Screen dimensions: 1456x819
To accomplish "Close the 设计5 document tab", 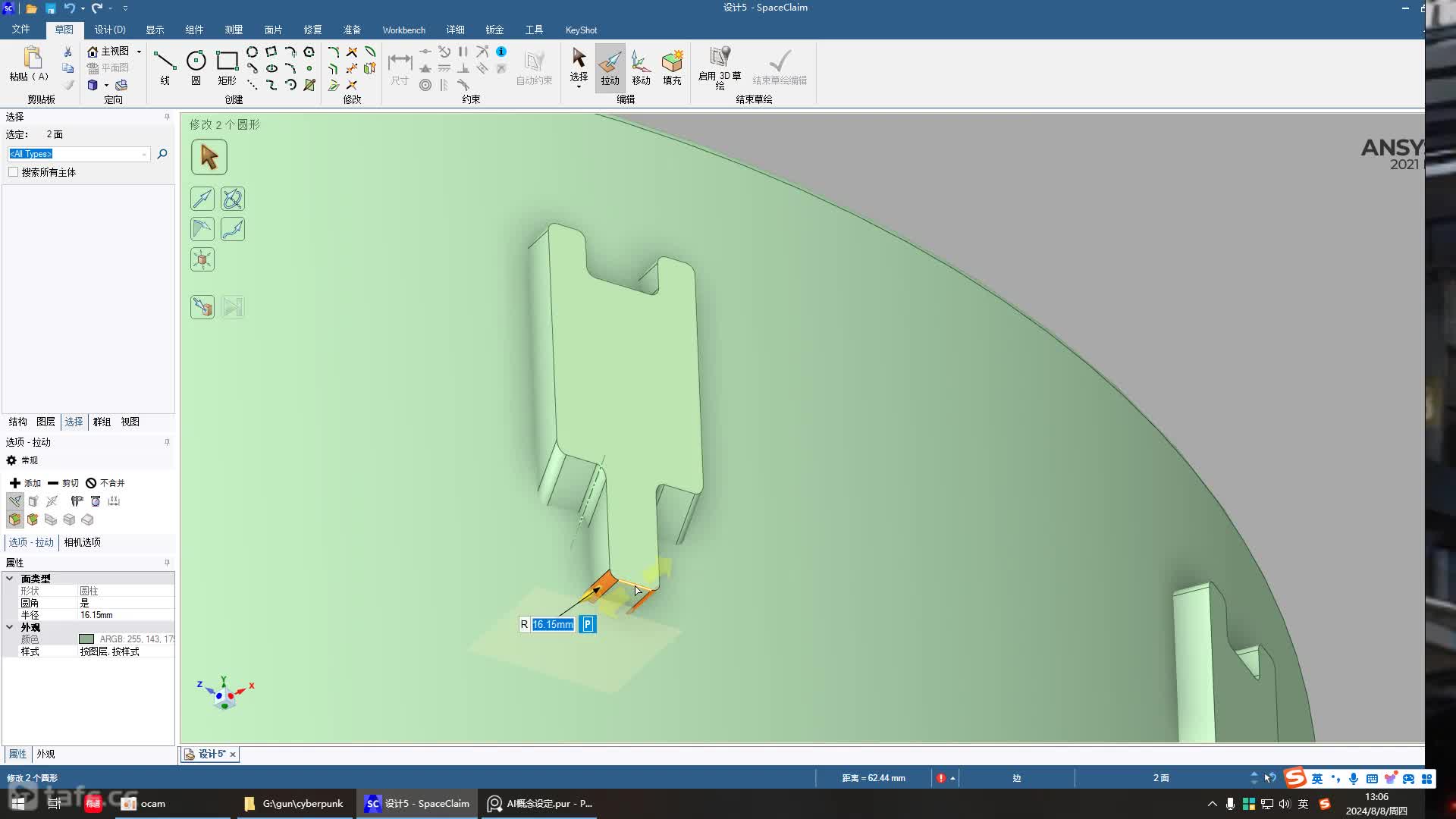I will 233,754.
